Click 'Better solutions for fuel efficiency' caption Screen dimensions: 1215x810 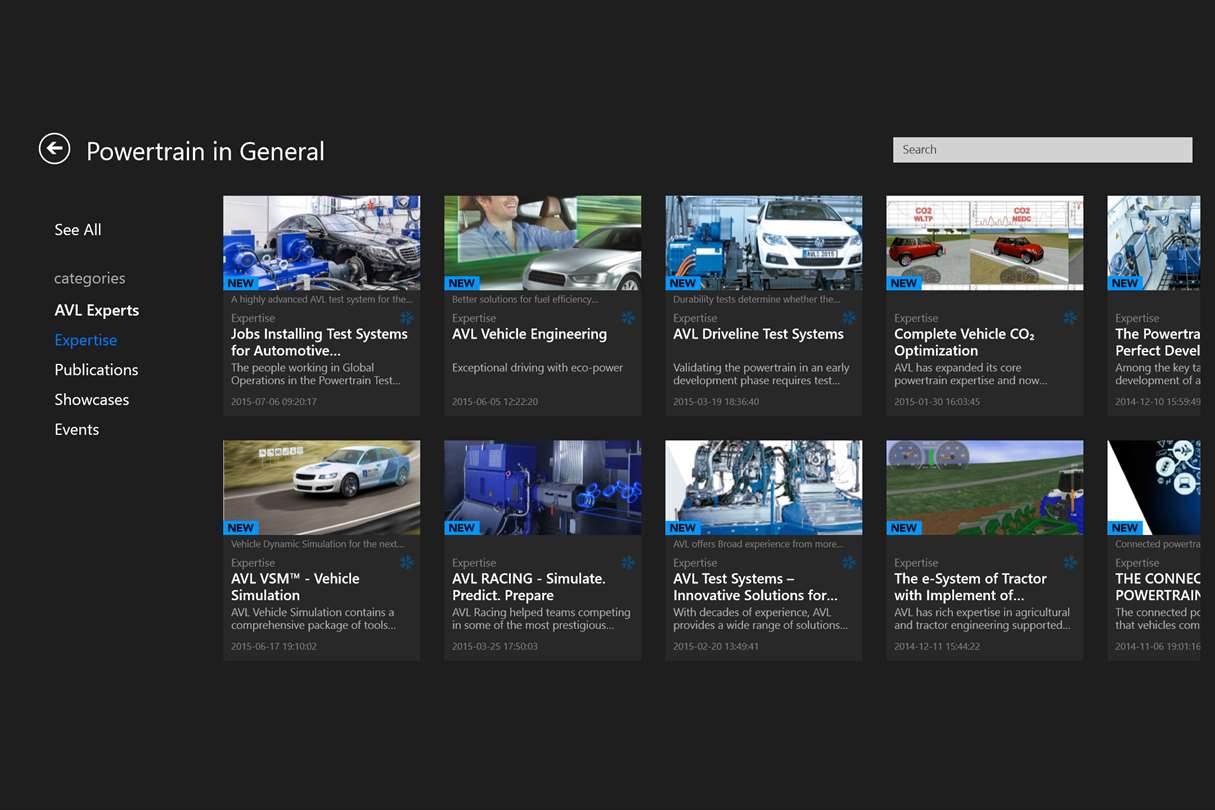(x=525, y=299)
